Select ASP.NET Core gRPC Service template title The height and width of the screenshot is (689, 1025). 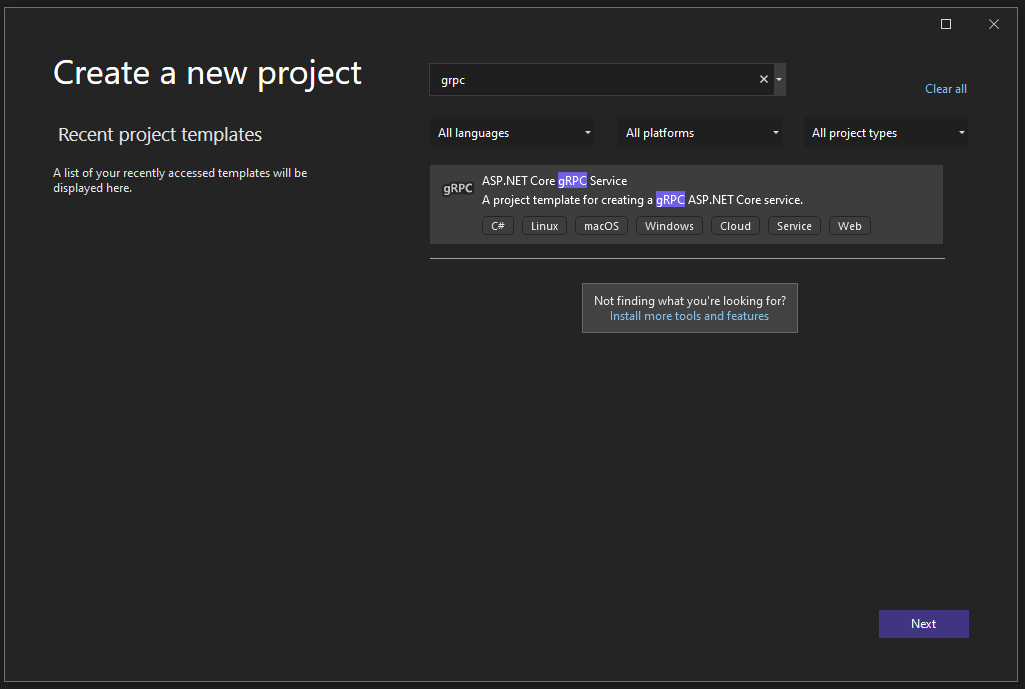554,180
